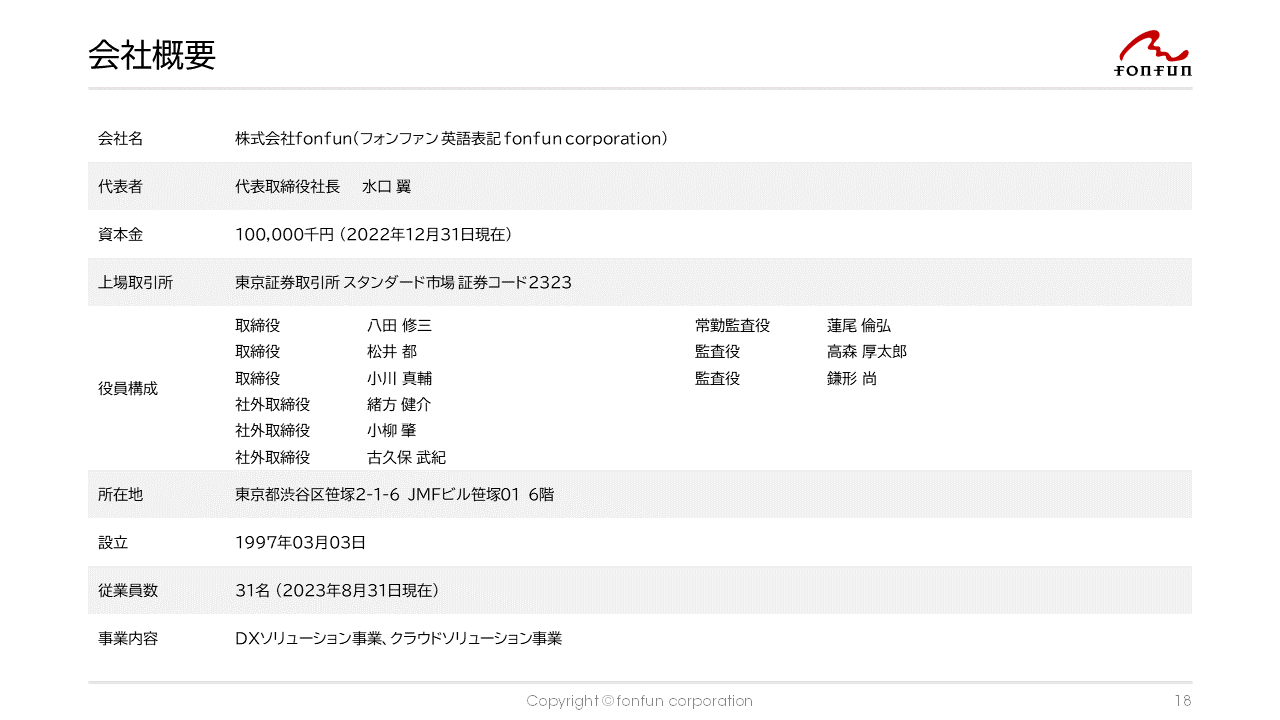Select the 役員構成 row label
The width and height of the screenshot is (1280, 720).
tap(127, 389)
